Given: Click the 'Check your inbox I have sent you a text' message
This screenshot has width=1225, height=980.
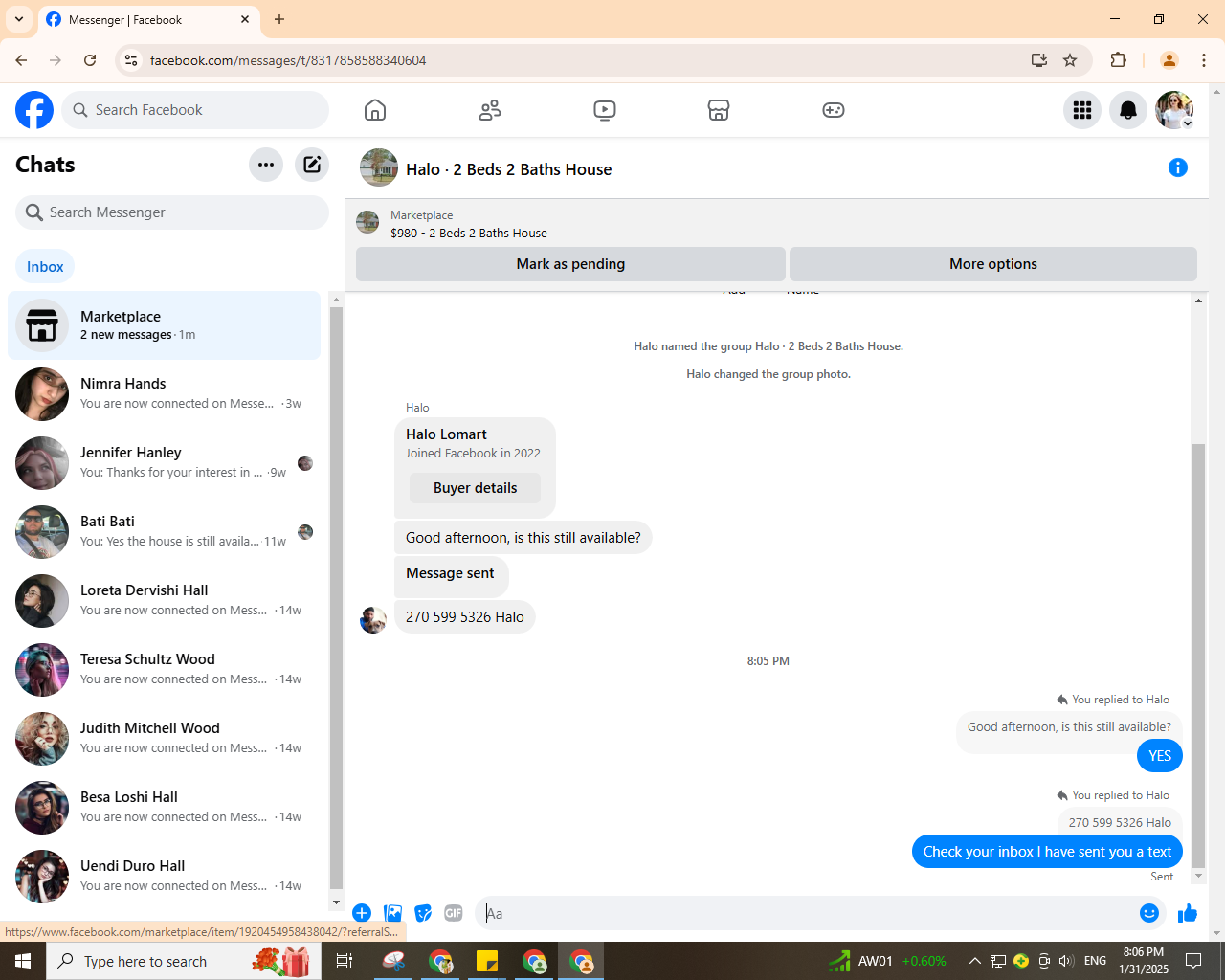Looking at the screenshot, I should [1047, 852].
